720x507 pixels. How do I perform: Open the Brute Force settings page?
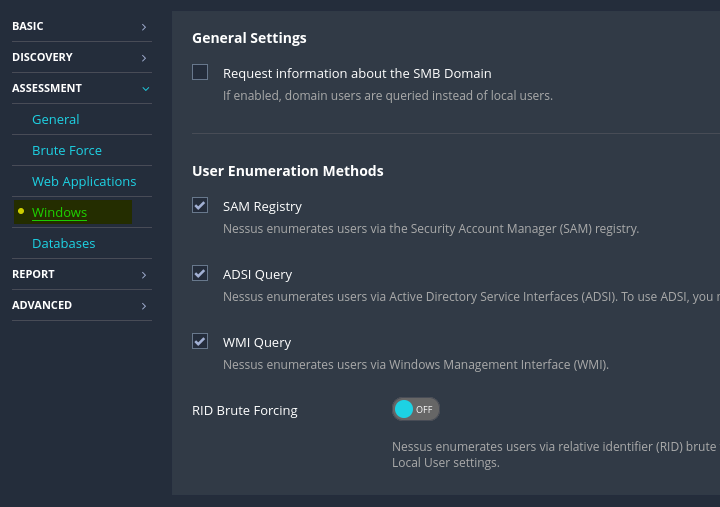click(67, 150)
